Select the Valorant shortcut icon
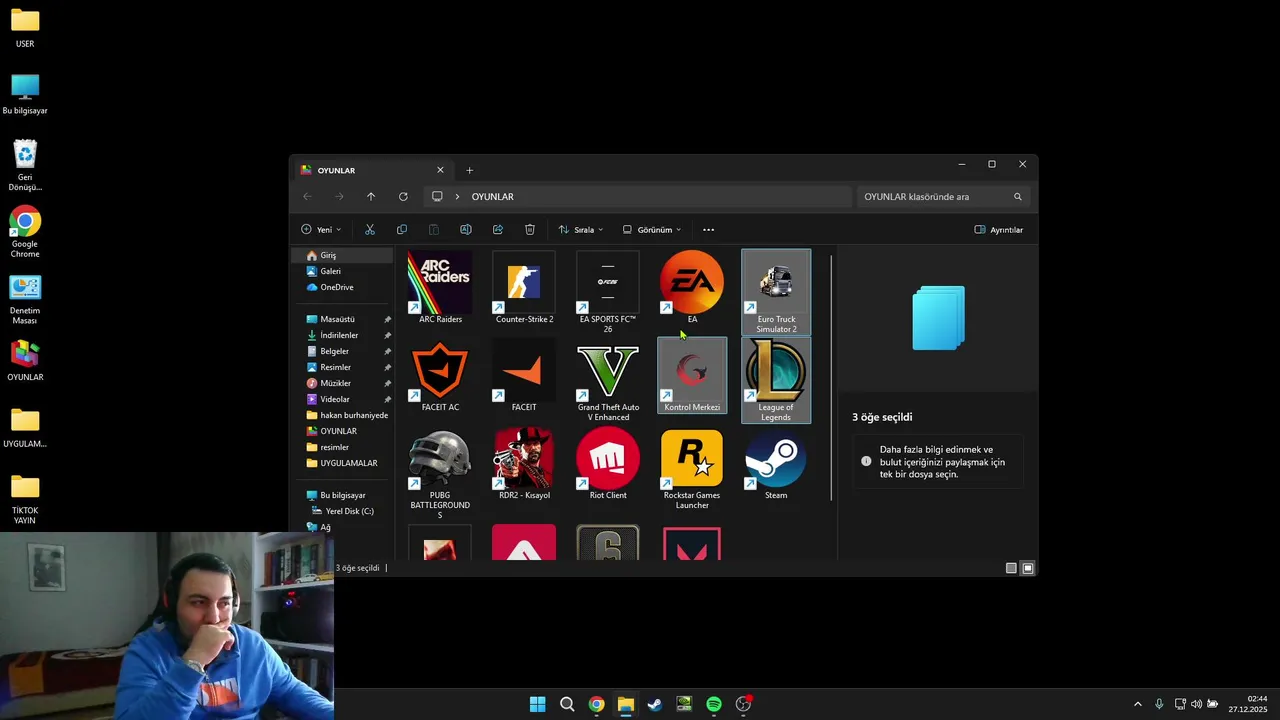 pos(692,542)
